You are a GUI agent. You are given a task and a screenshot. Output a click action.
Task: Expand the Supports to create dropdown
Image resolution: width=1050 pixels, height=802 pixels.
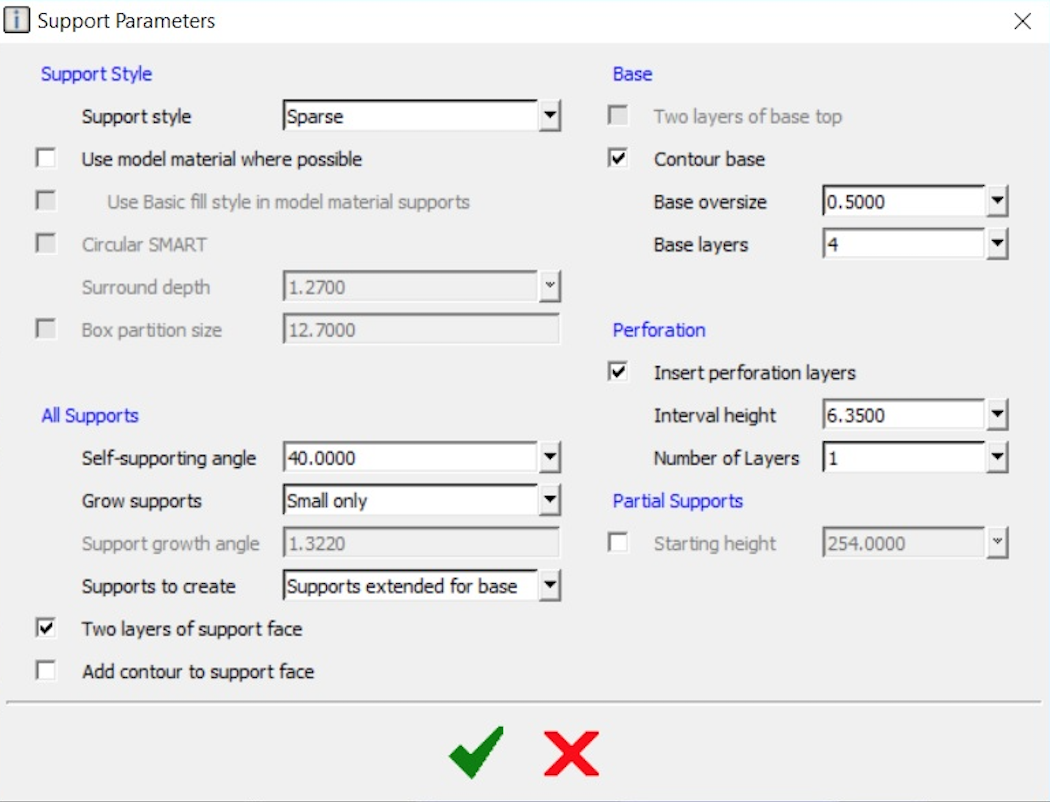click(x=550, y=587)
